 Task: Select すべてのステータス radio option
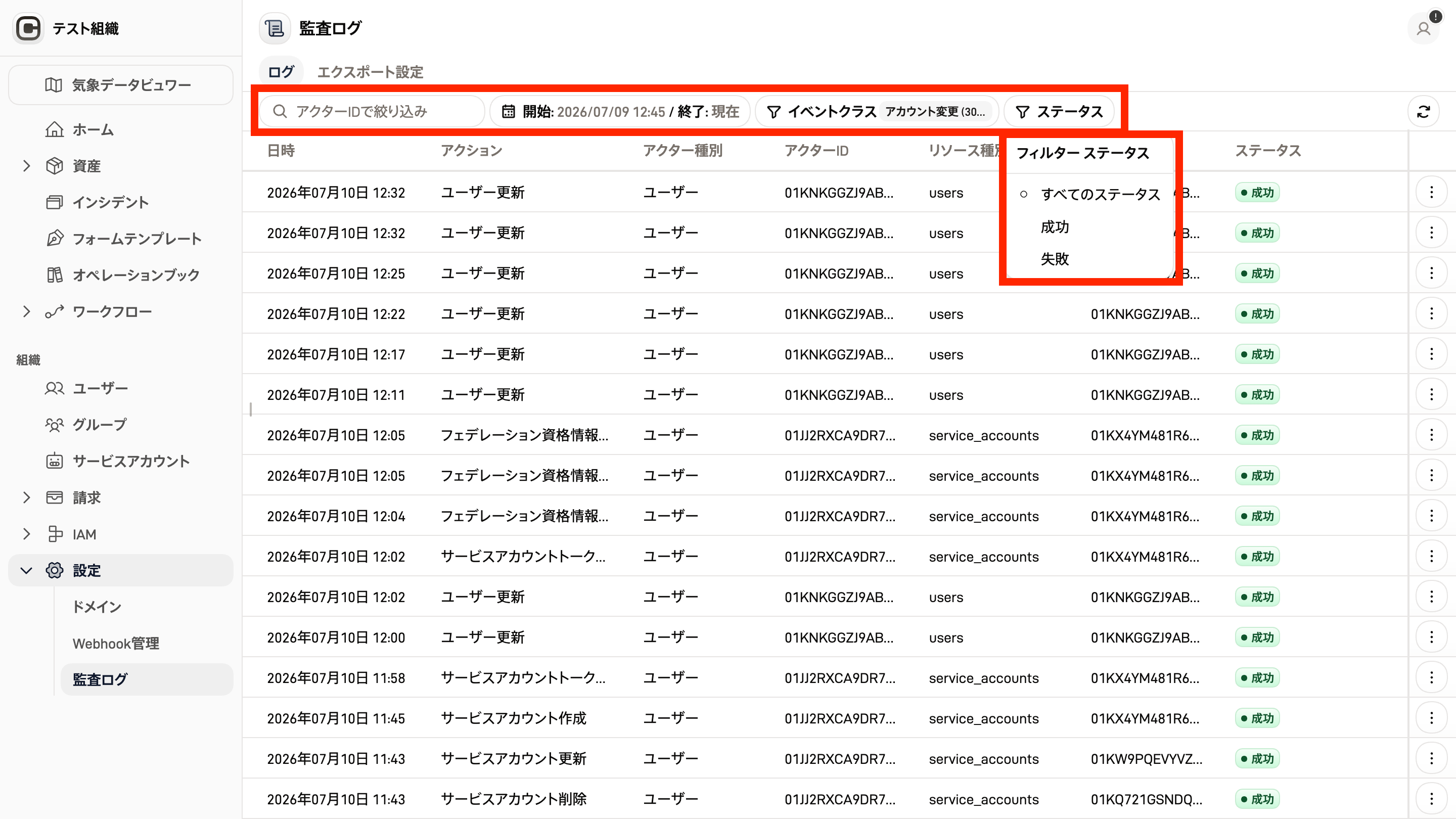[x=1089, y=195]
